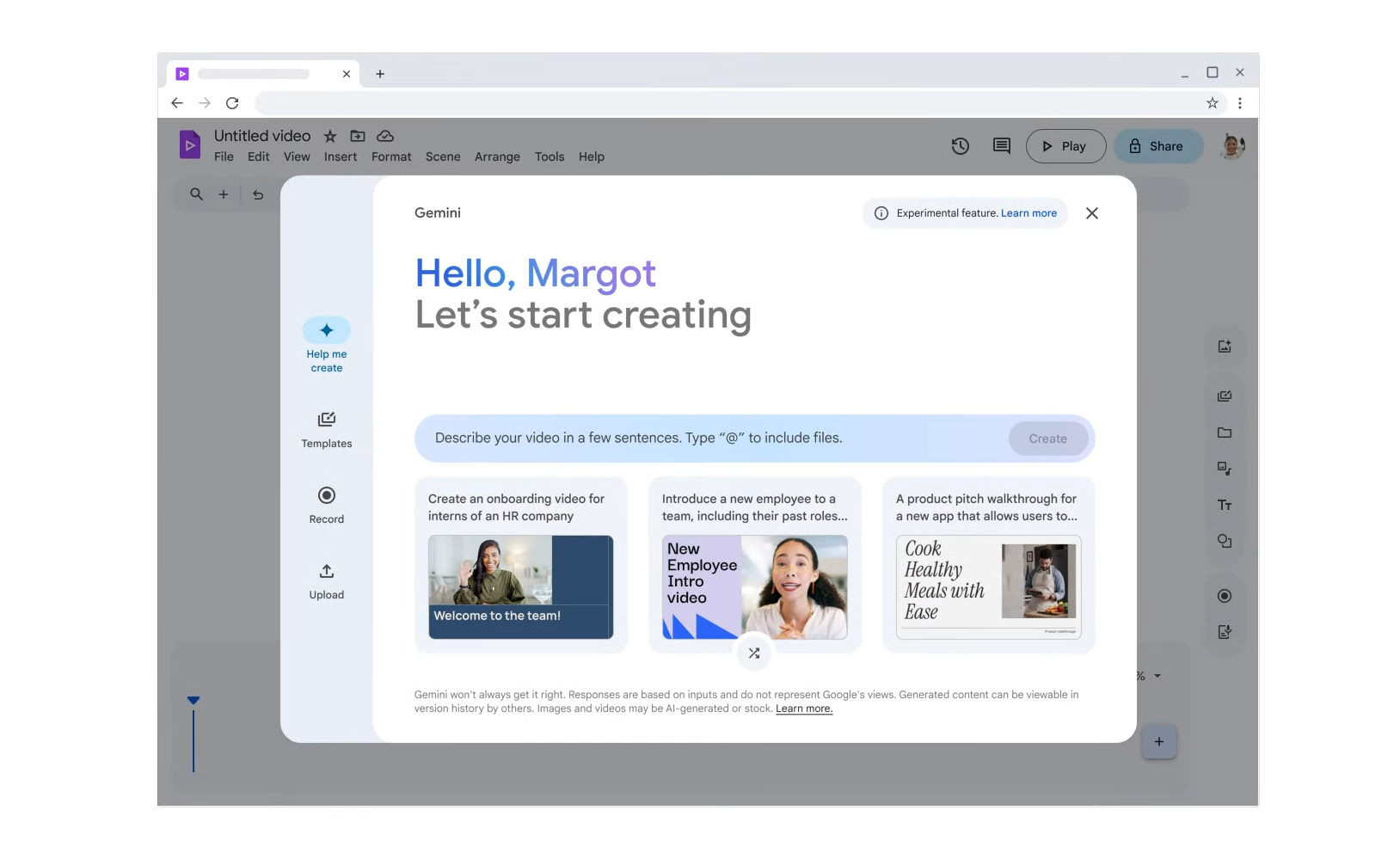Open the script icon in right sidebar
The image size is (1400, 847).
(1225, 632)
